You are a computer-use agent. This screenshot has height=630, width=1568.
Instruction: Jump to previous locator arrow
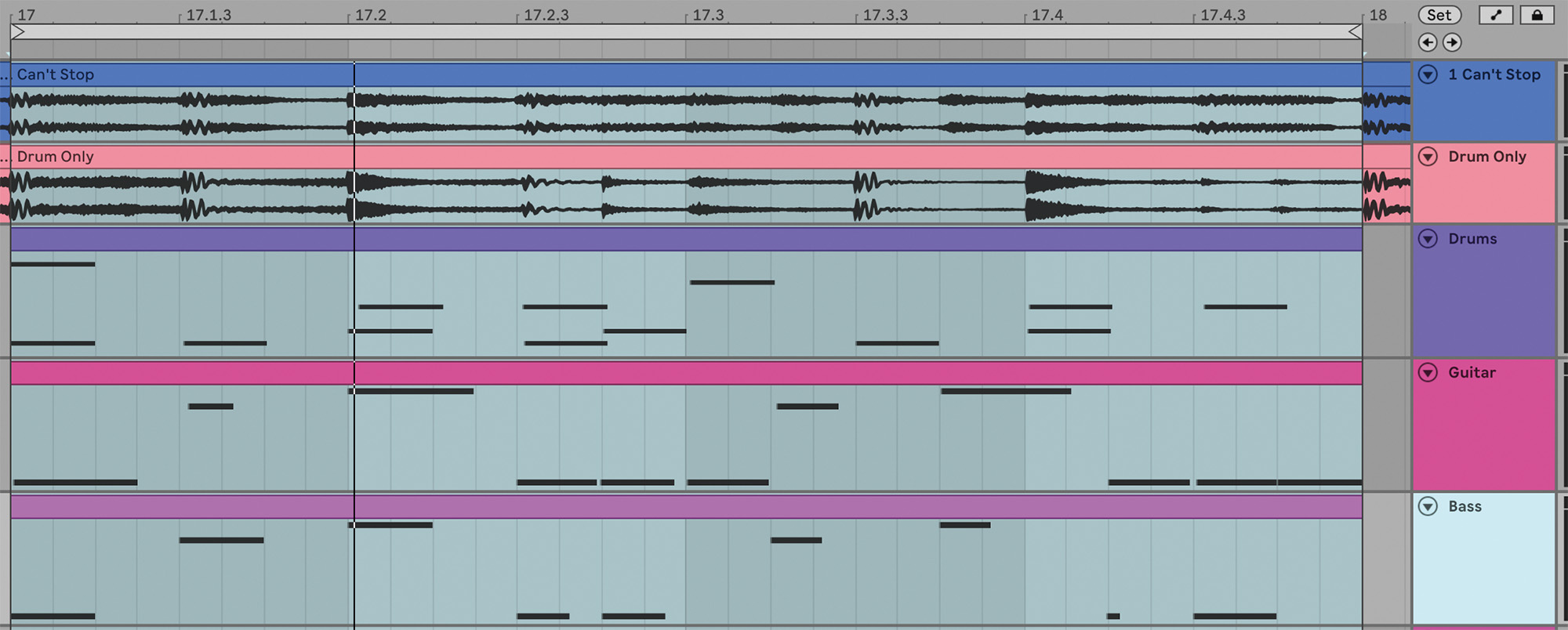pos(1428,42)
